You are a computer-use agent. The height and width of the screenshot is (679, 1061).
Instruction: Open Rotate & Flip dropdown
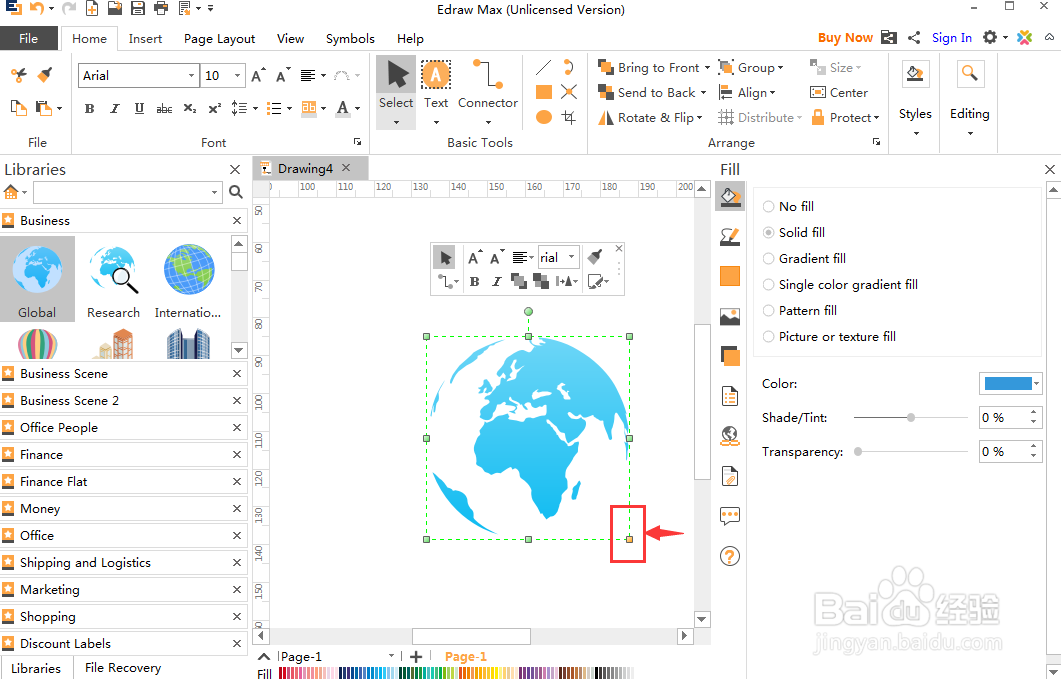click(x=650, y=118)
